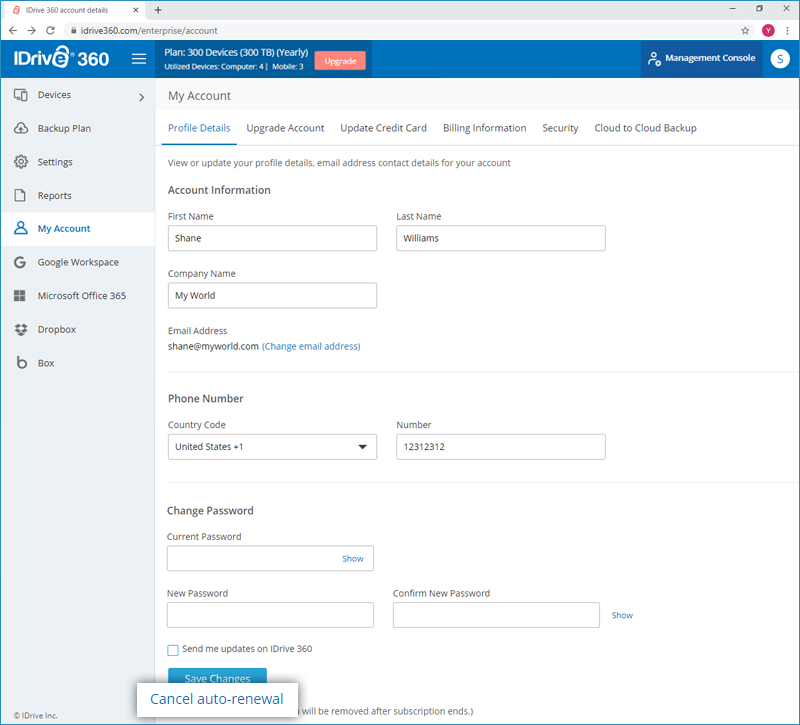Show the Current Password text

[352, 559]
